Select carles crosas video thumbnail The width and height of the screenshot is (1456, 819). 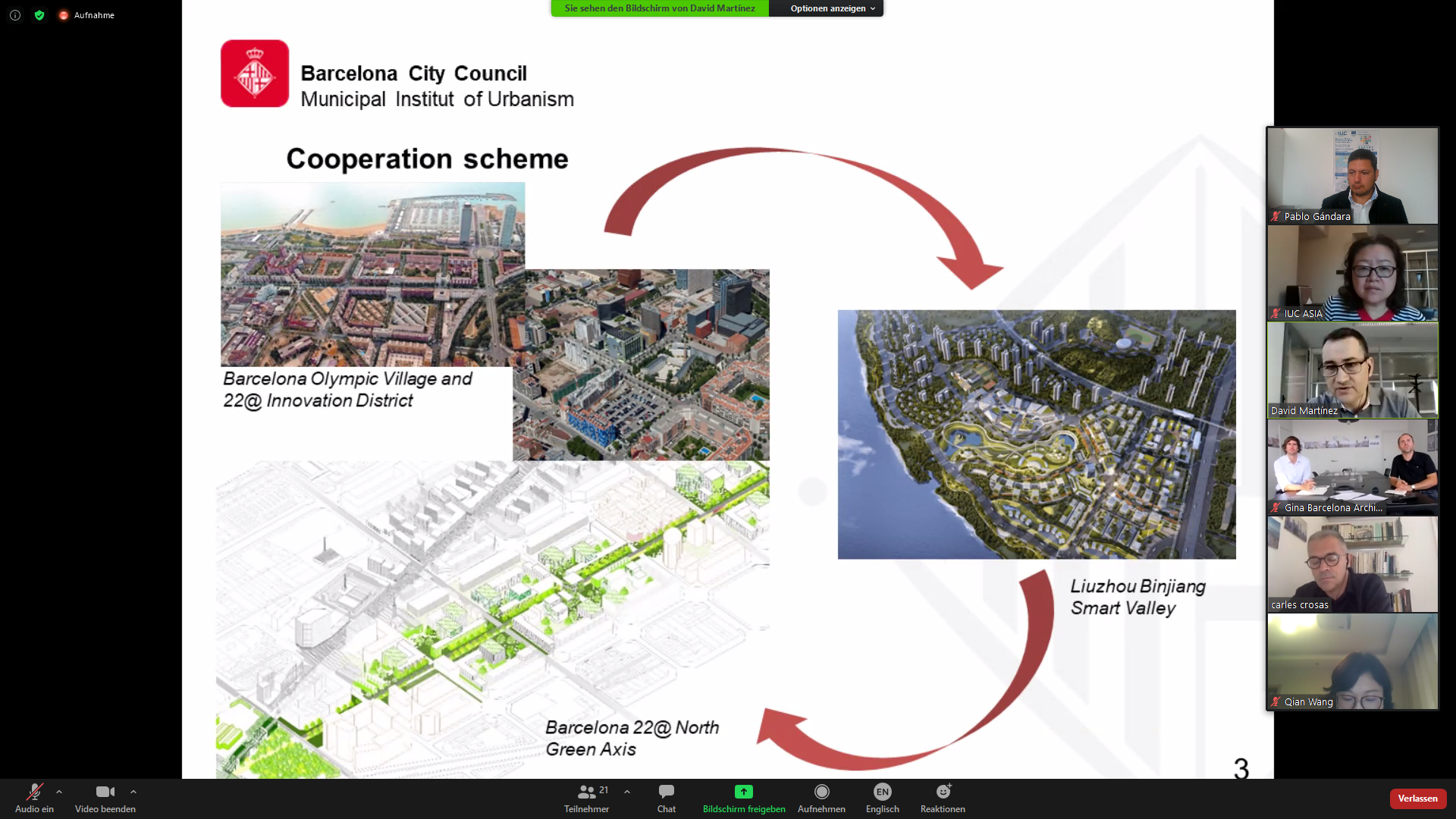pos(1352,563)
